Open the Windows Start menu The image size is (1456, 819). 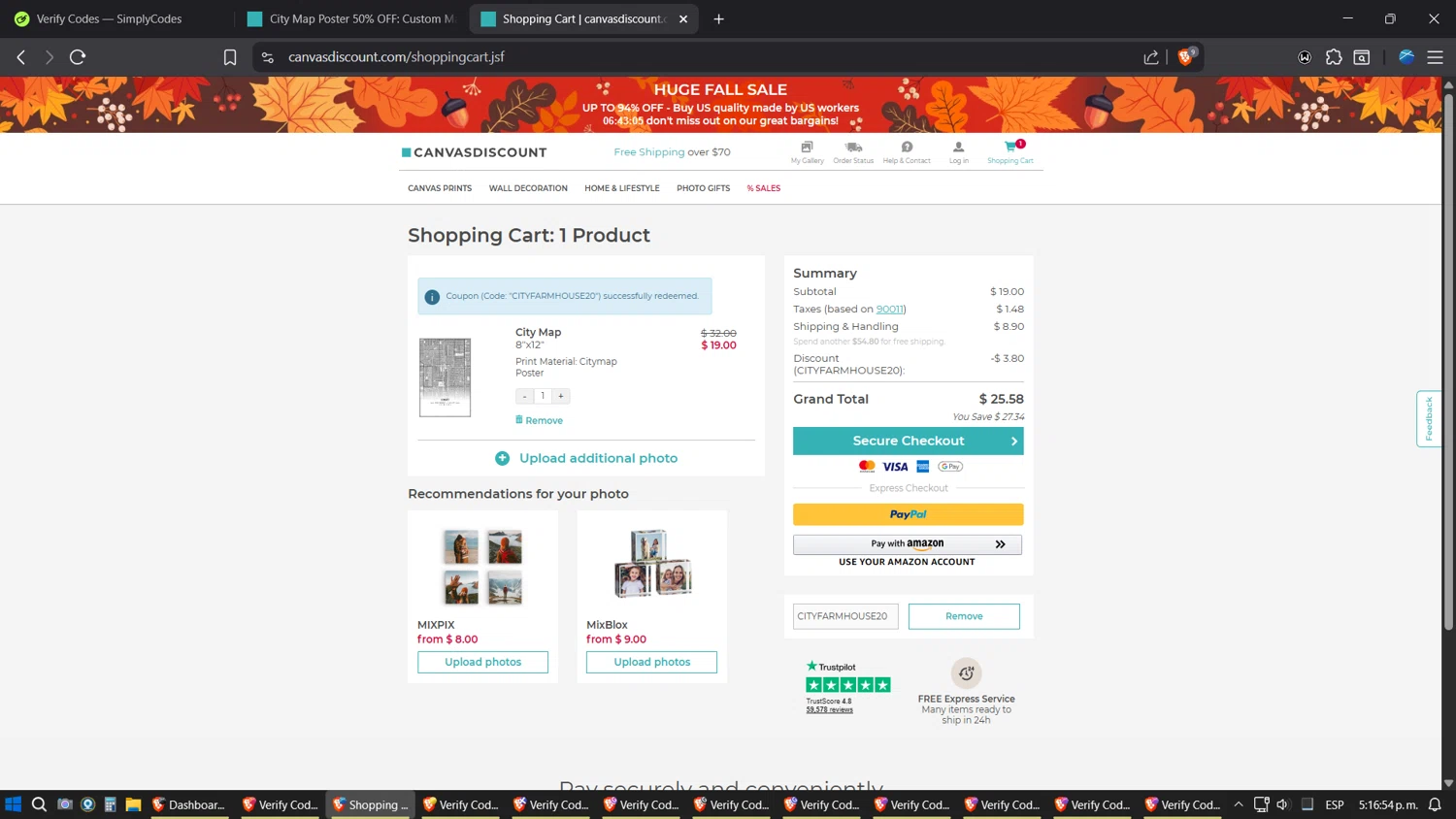click(13, 804)
